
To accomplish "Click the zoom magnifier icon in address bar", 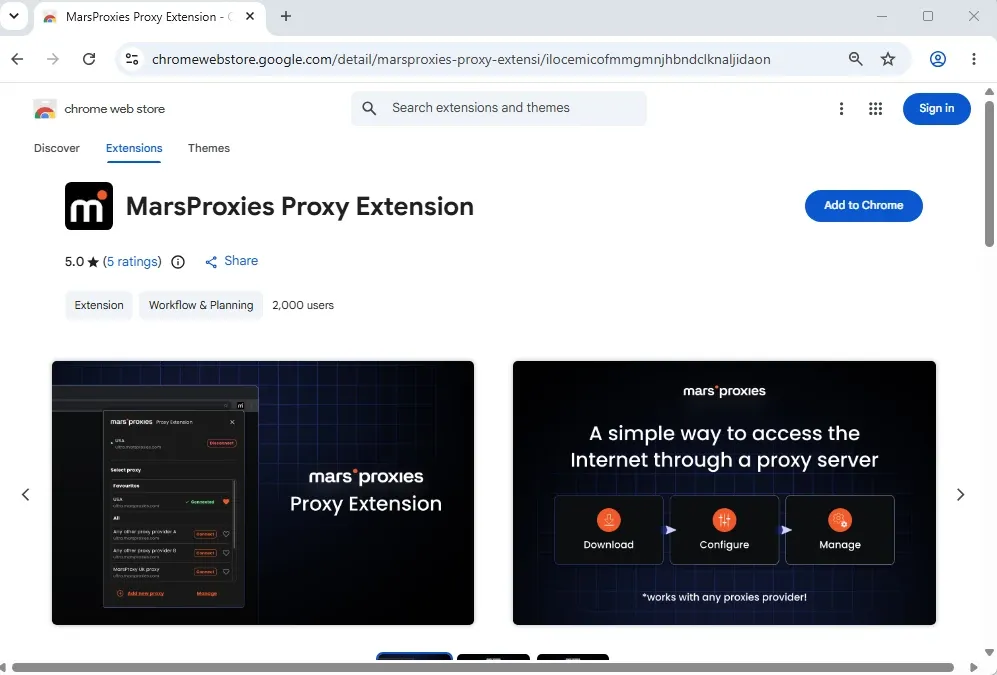I will tap(856, 59).
